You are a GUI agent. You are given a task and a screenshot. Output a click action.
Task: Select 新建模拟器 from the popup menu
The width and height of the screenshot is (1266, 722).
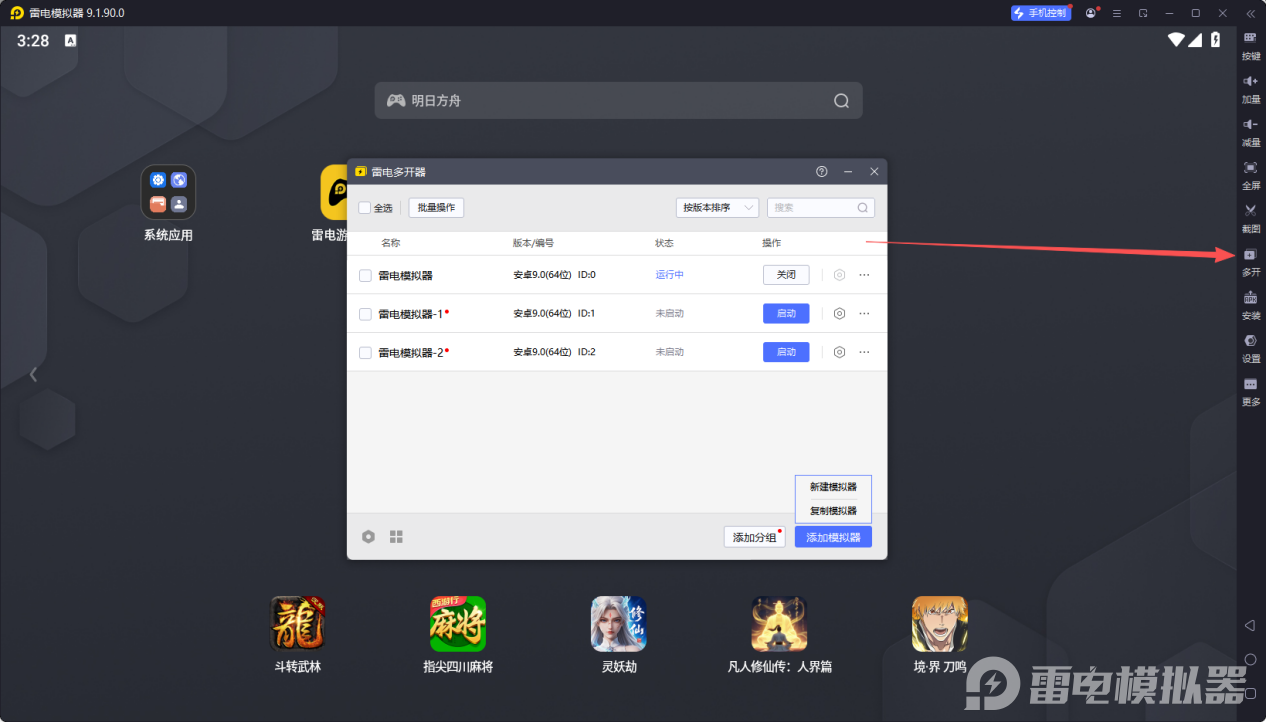pyautogui.click(x=833, y=487)
